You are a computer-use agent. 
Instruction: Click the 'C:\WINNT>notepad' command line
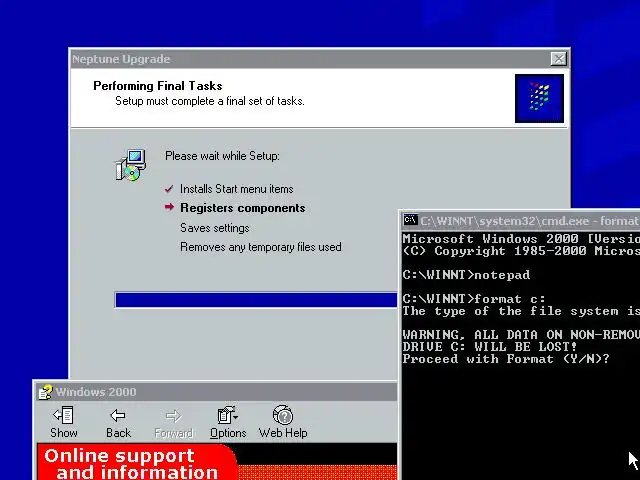(466, 275)
